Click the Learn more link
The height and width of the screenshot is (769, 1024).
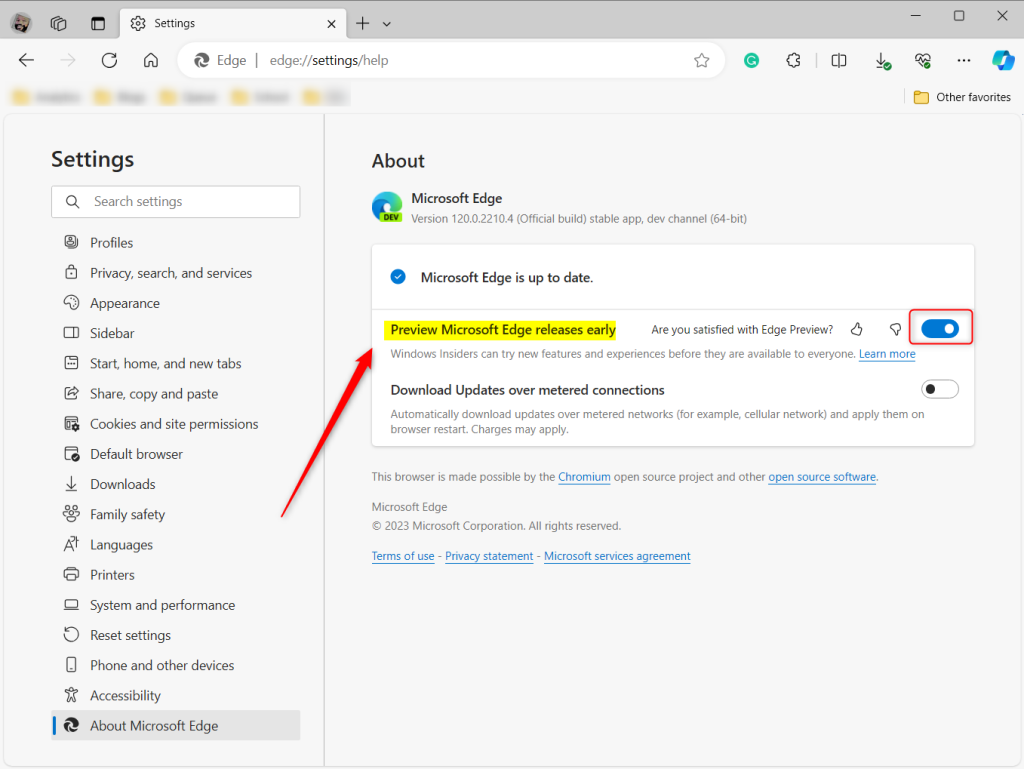click(x=887, y=354)
